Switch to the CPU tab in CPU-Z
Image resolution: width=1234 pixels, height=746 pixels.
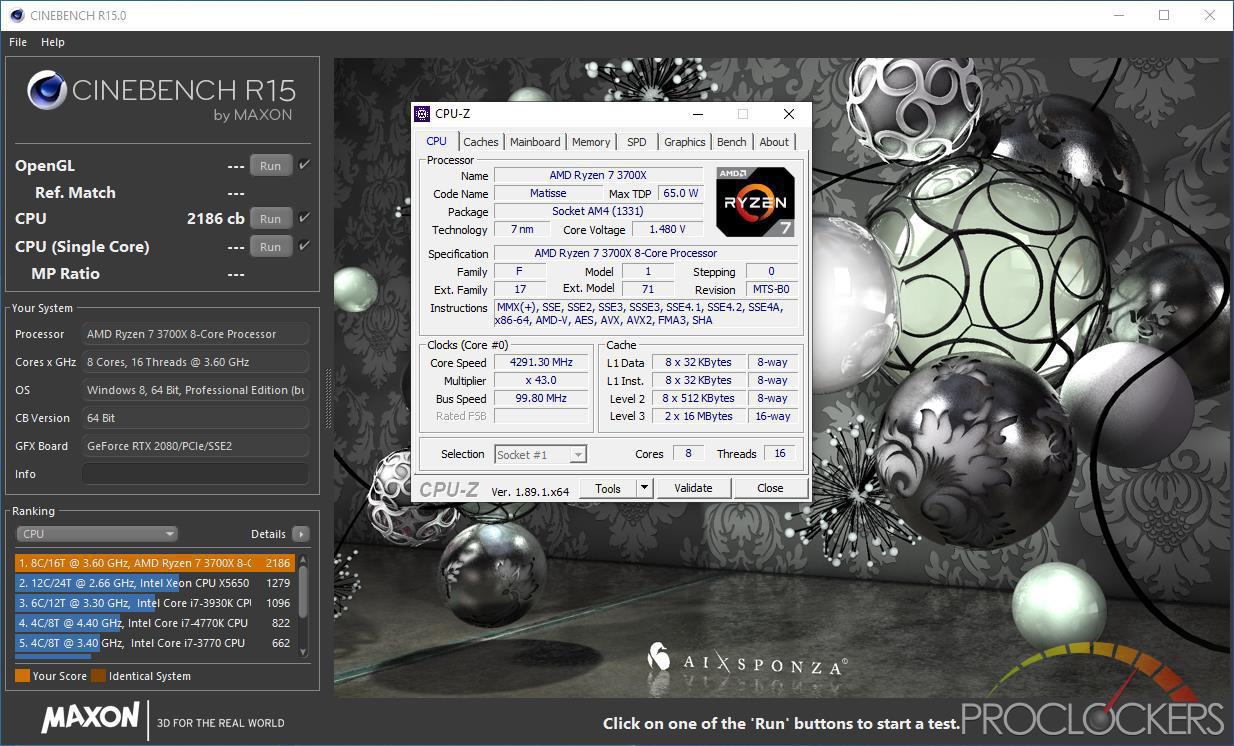(x=437, y=142)
